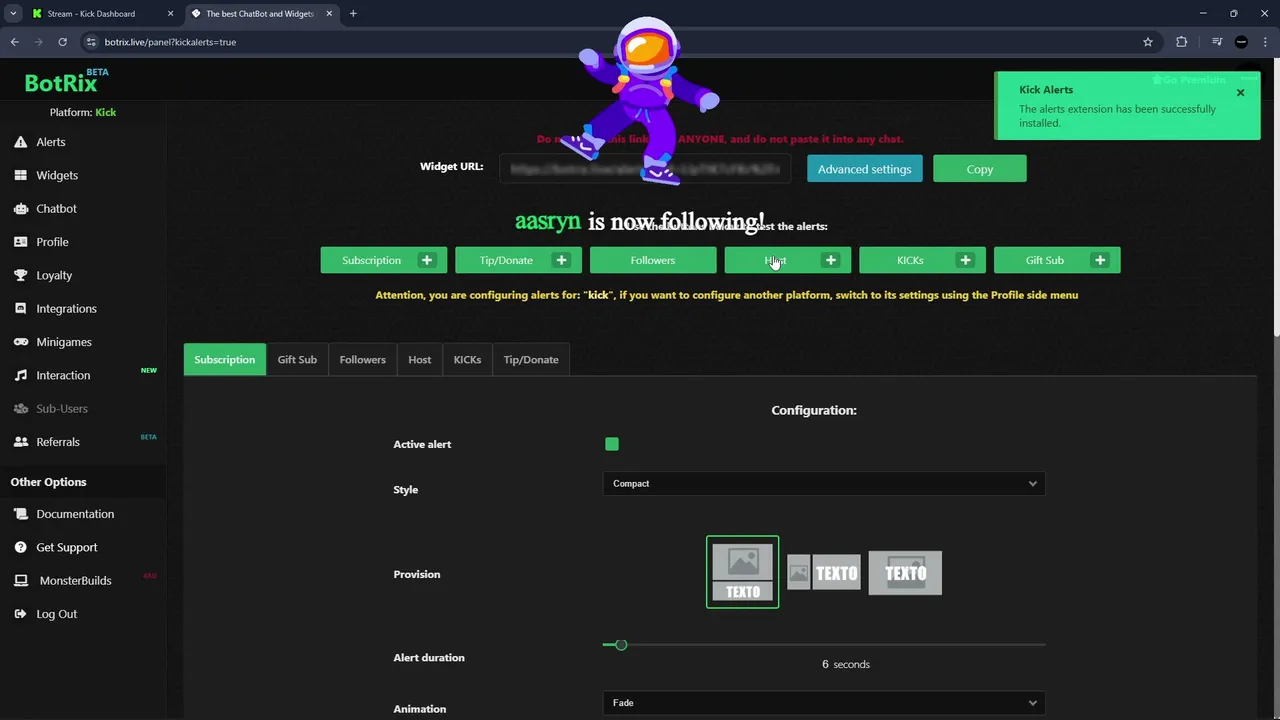Click the Log Out arrow icon
1280x720 pixels.
tap(20, 614)
